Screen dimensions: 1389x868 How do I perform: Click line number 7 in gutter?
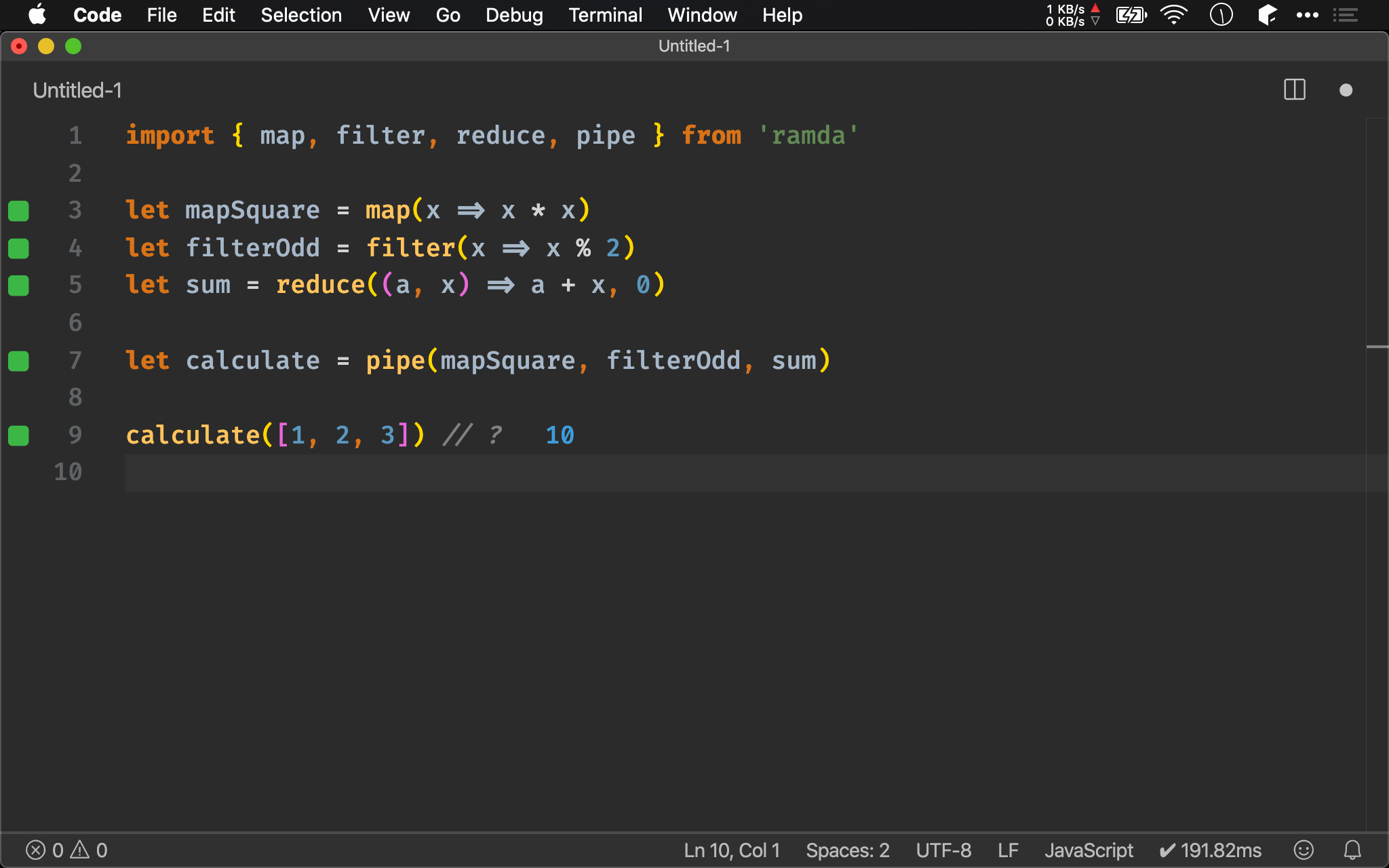[75, 361]
